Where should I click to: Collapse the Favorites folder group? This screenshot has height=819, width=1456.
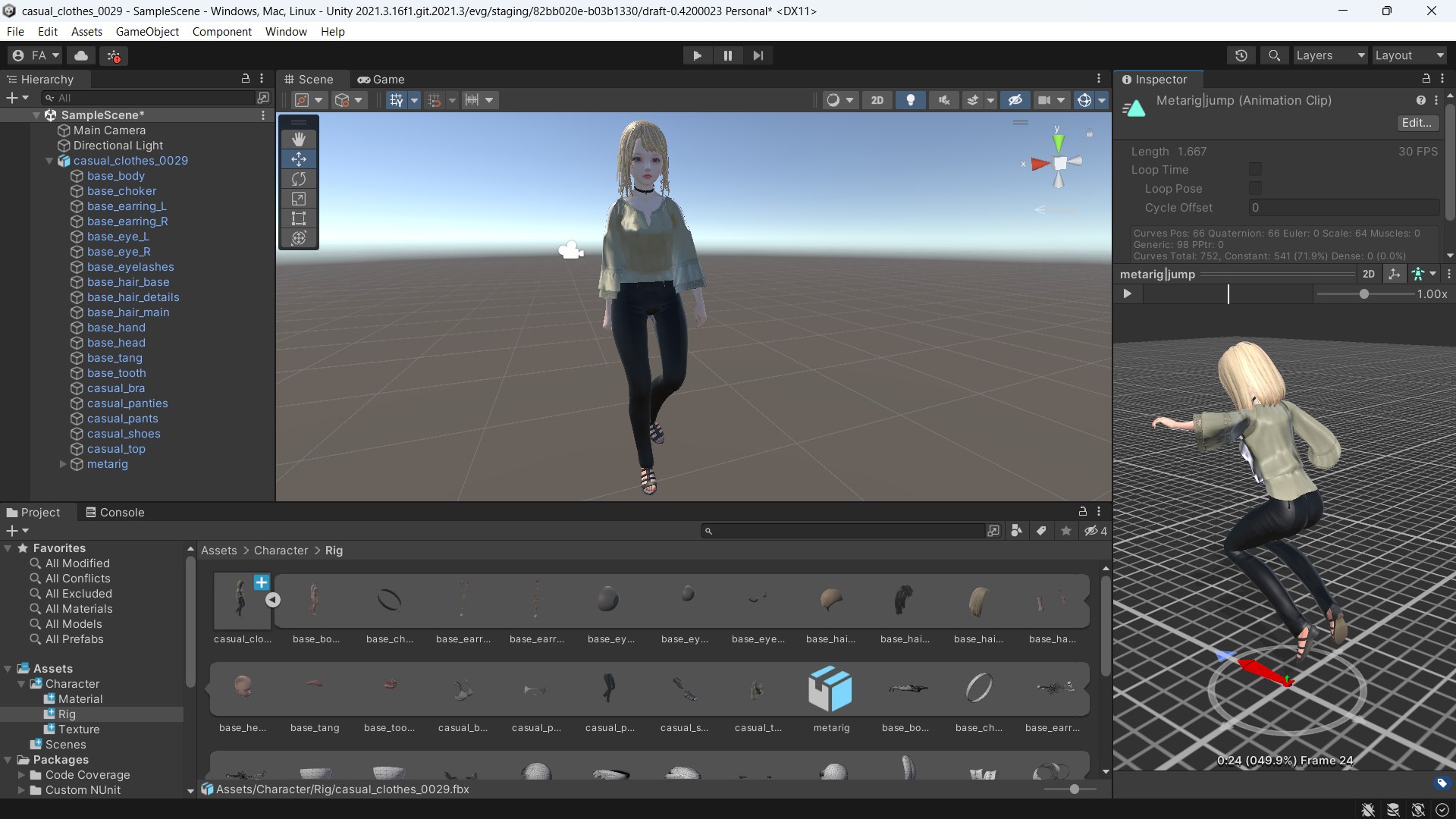point(8,548)
